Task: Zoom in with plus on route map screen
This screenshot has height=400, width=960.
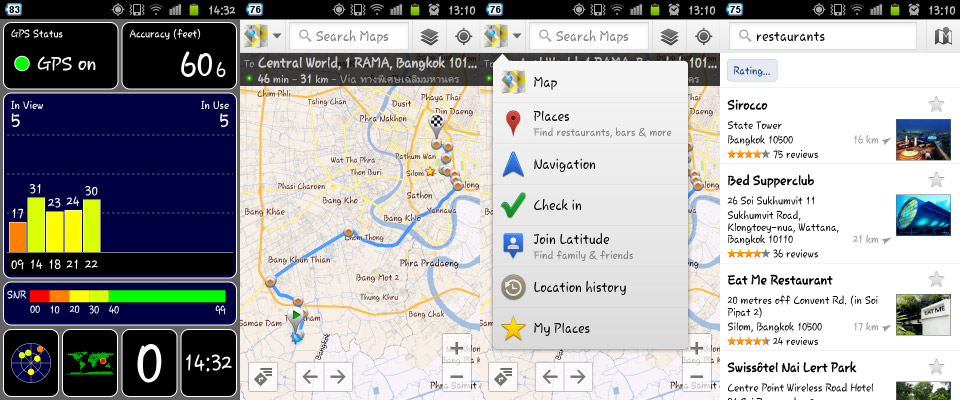Action: point(456,349)
